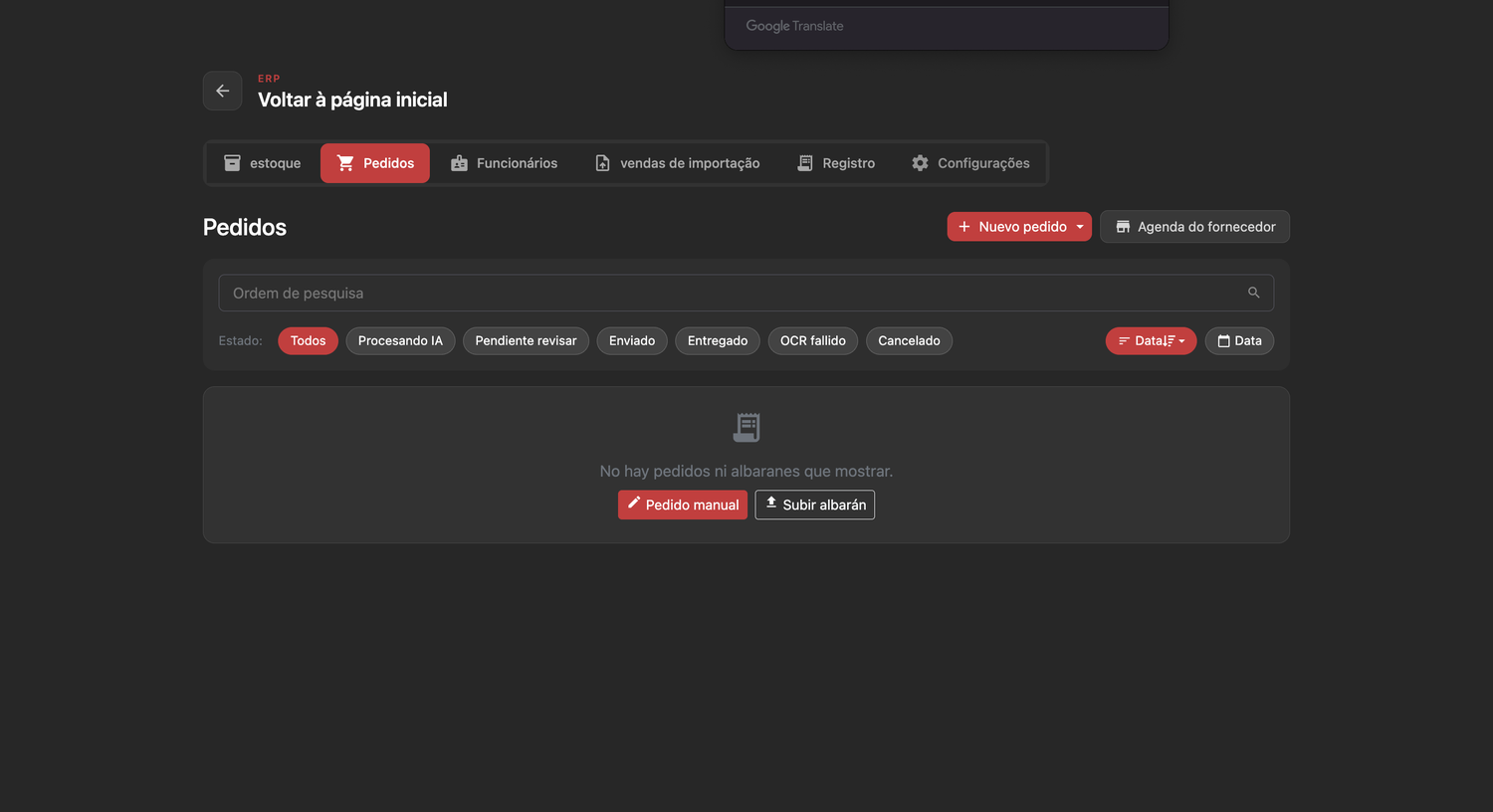Viewport: 1493px width, 812px height.
Task: Click the archive box icon beside estoque
Action: [x=232, y=163]
